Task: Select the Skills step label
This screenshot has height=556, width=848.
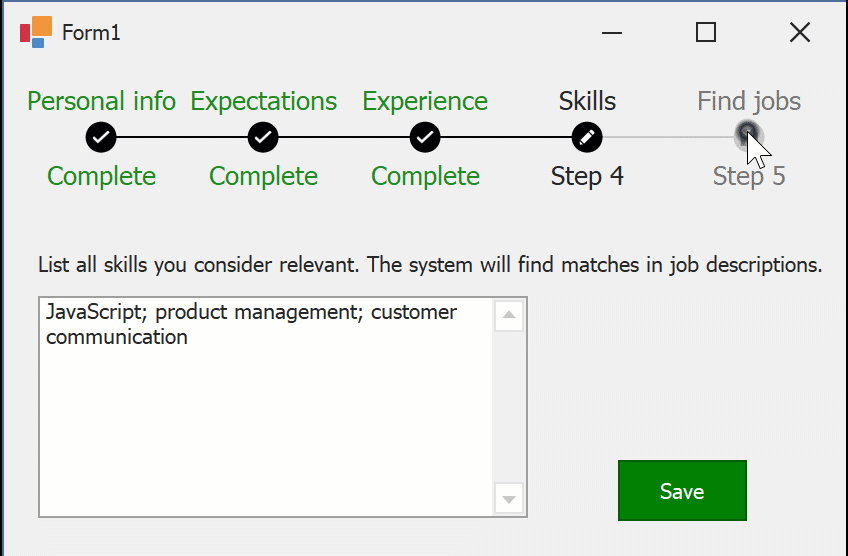Action: [x=587, y=101]
